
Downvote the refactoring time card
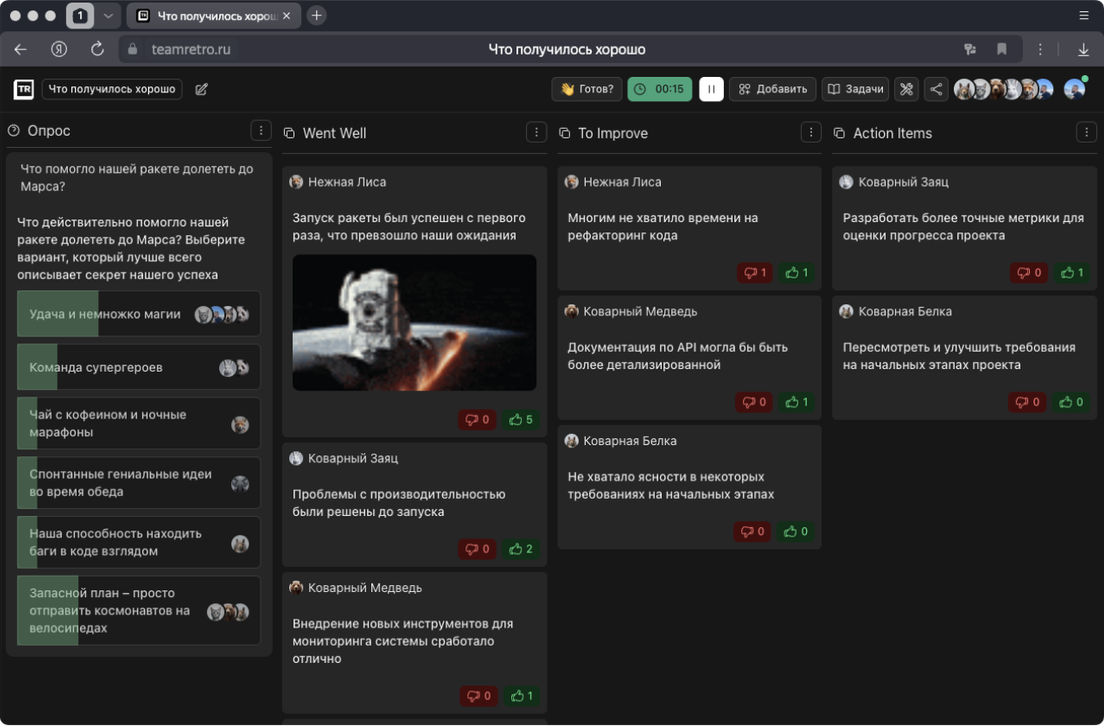pos(755,272)
